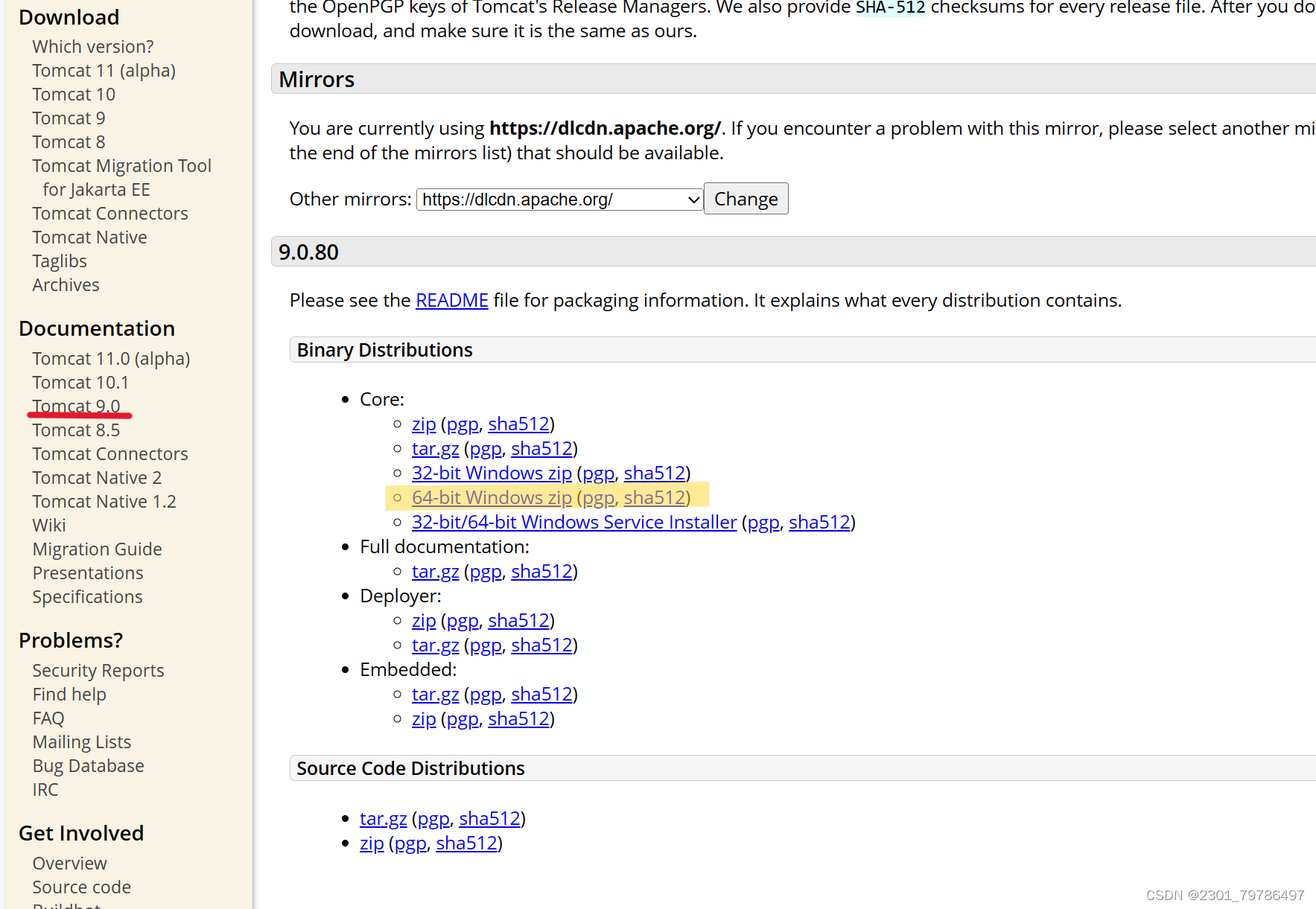Open the Source code sidebar link

[x=81, y=887]
